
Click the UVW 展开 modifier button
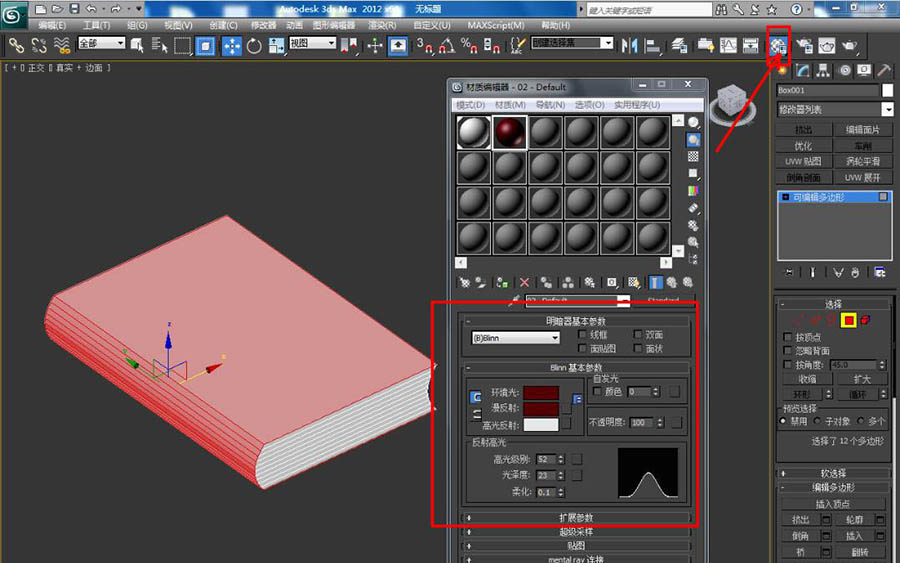pos(863,178)
